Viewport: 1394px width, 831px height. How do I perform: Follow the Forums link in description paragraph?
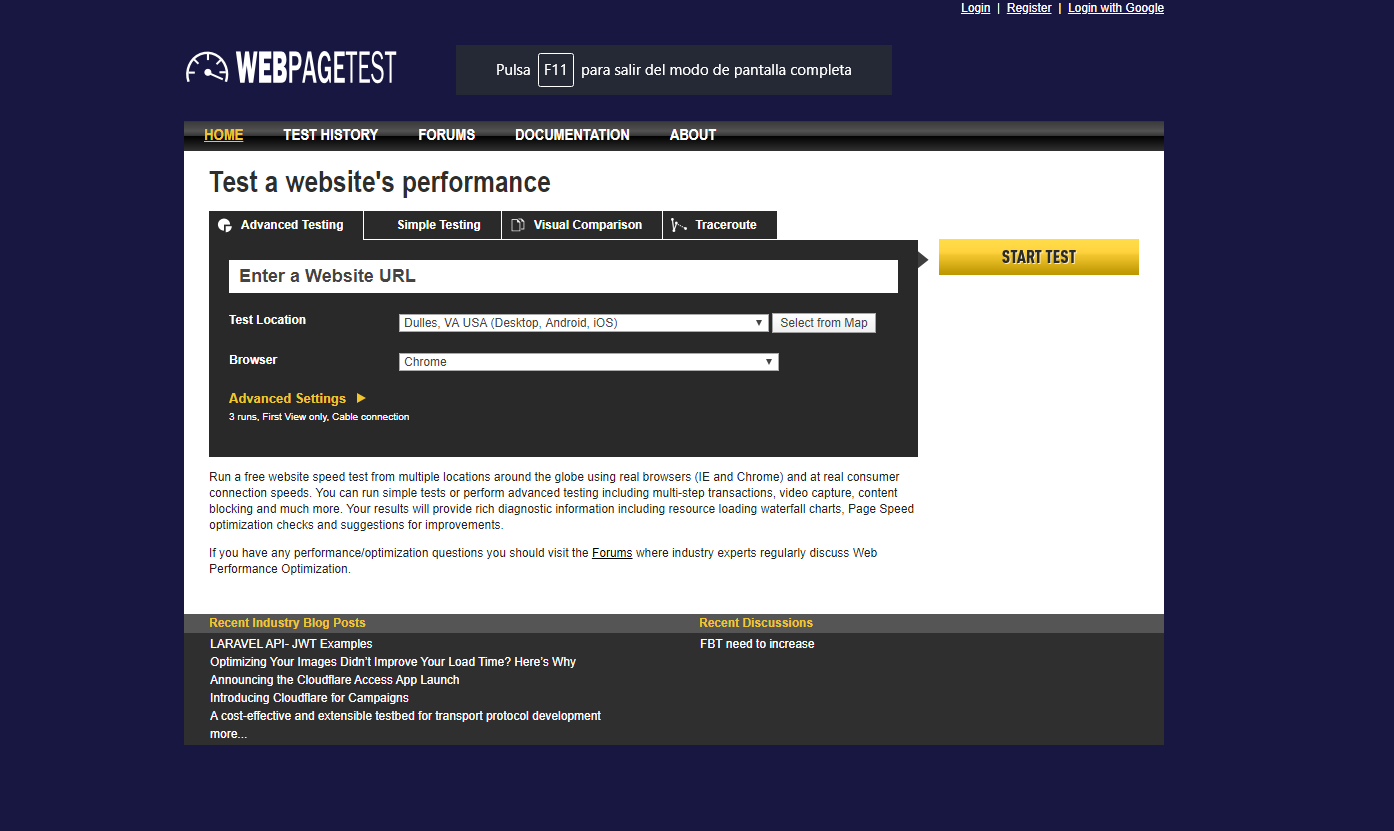click(x=612, y=553)
